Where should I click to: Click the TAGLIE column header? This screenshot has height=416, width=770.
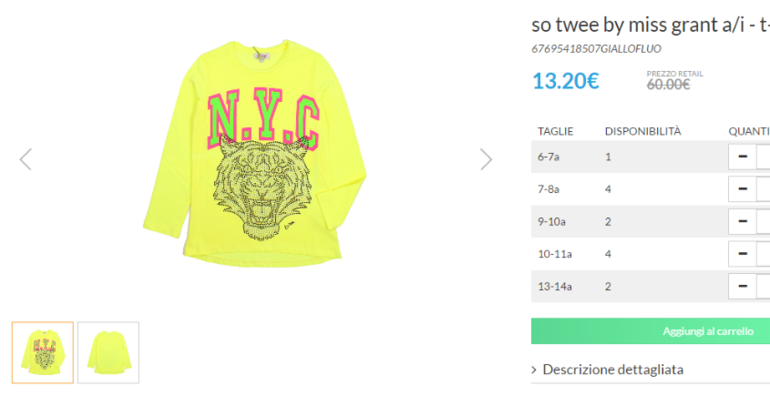click(x=555, y=131)
